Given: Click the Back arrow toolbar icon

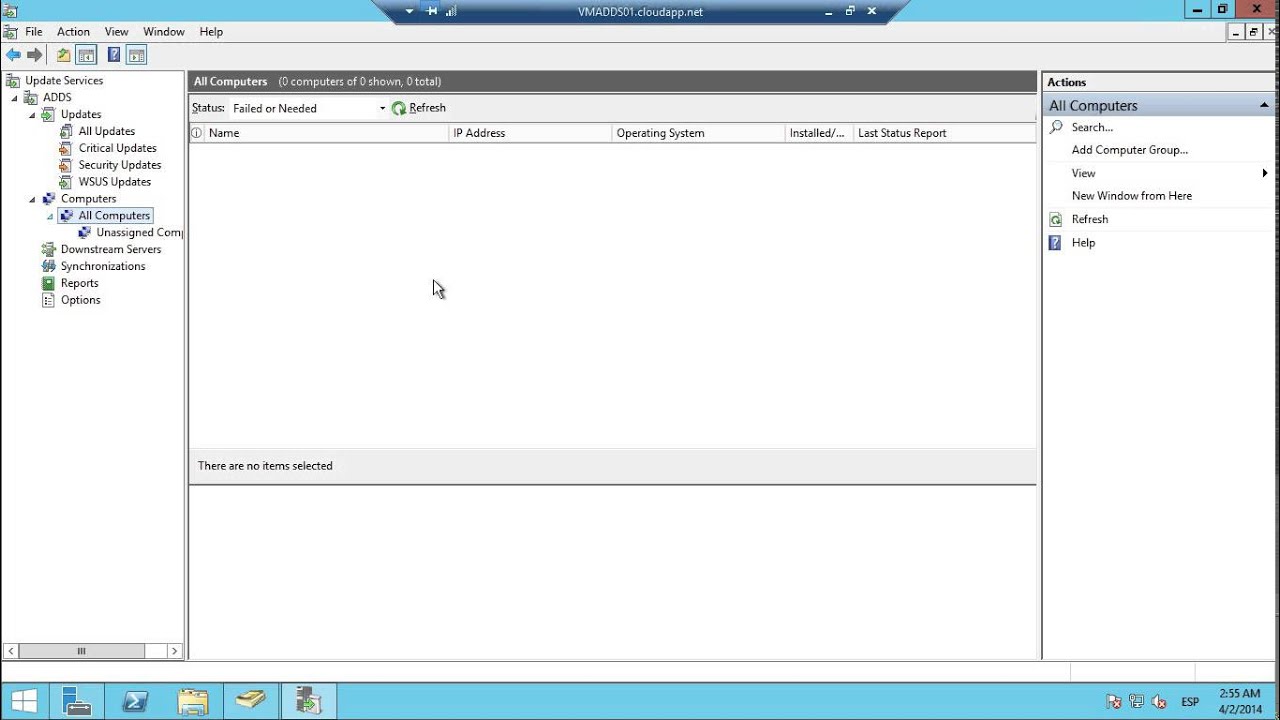Looking at the screenshot, I should coord(13,55).
